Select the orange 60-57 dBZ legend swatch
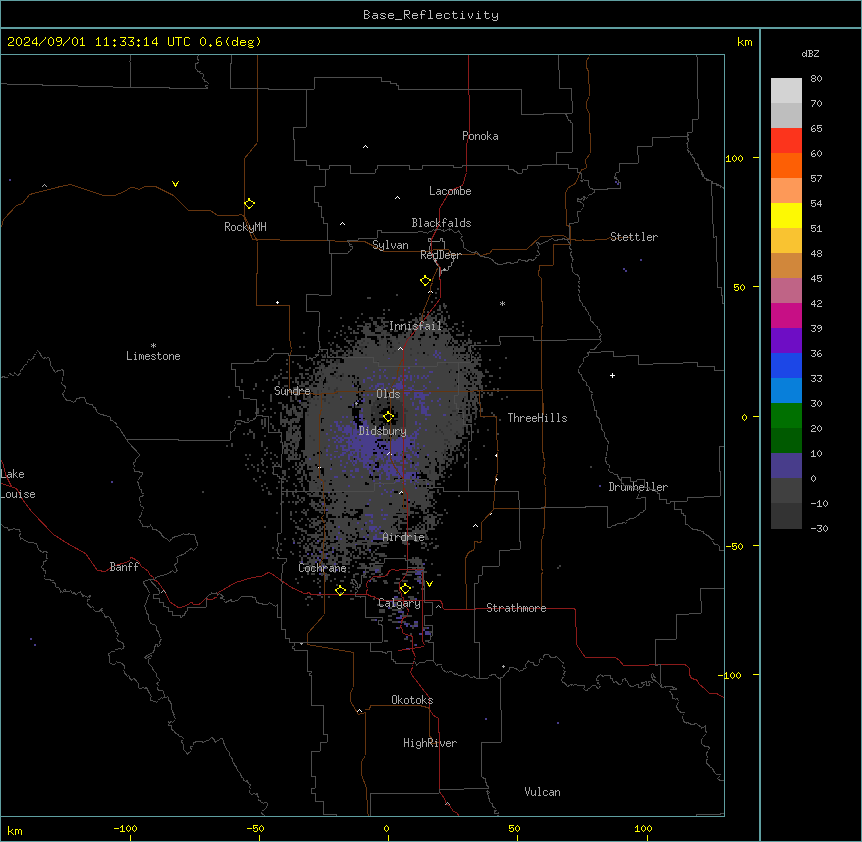862x842 pixels. tap(786, 165)
